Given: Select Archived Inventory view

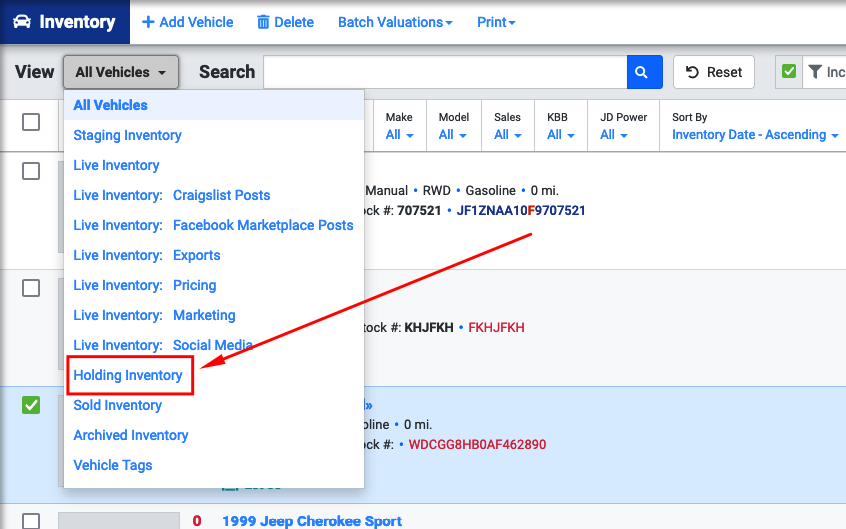Looking at the screenshot, I should pos(131,435).
